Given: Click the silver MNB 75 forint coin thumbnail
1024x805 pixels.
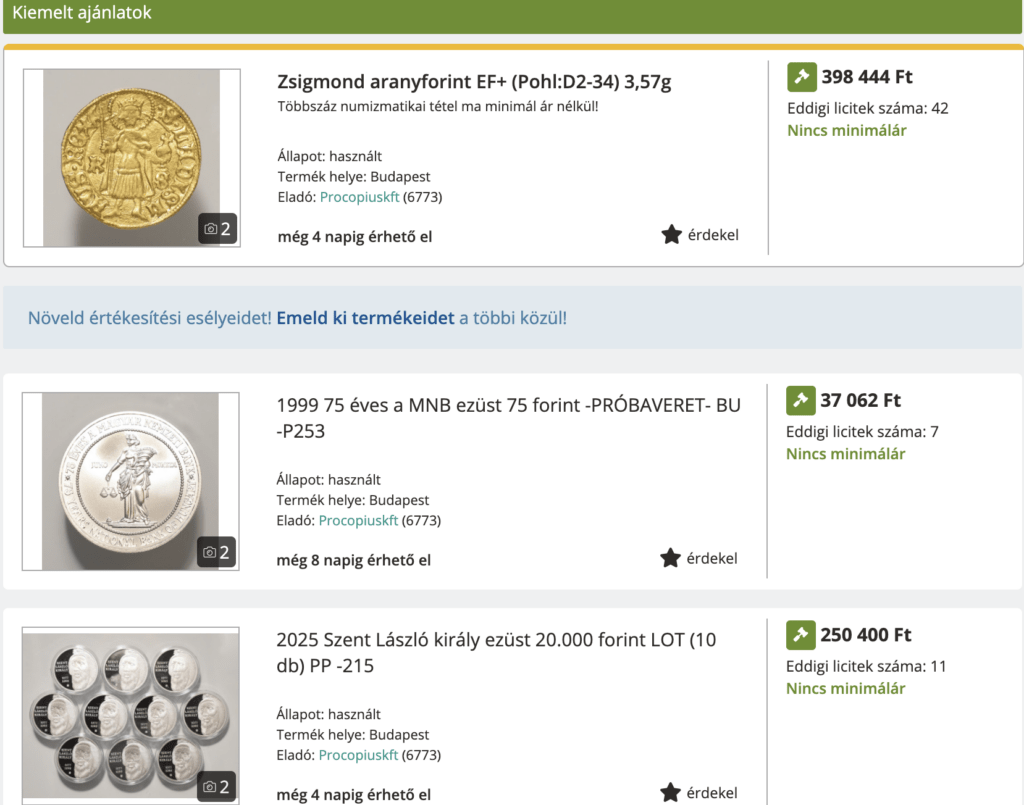Looking at the screenshot, I should click(130, 480).
